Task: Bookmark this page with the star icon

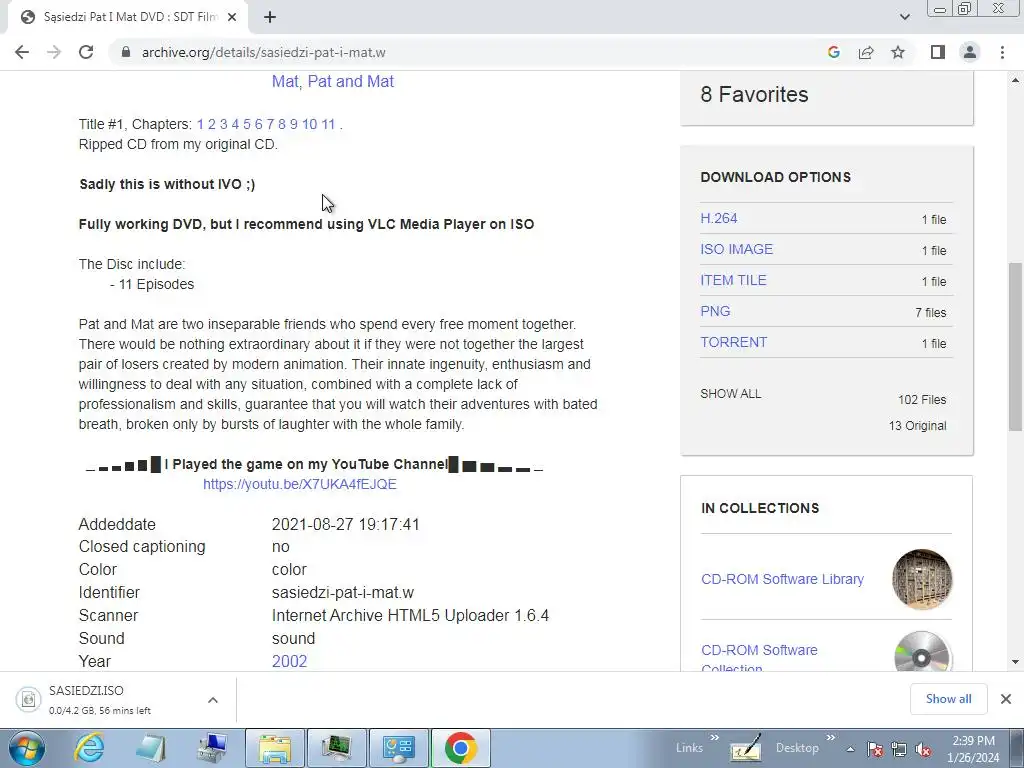Action: tap(898, 52)
